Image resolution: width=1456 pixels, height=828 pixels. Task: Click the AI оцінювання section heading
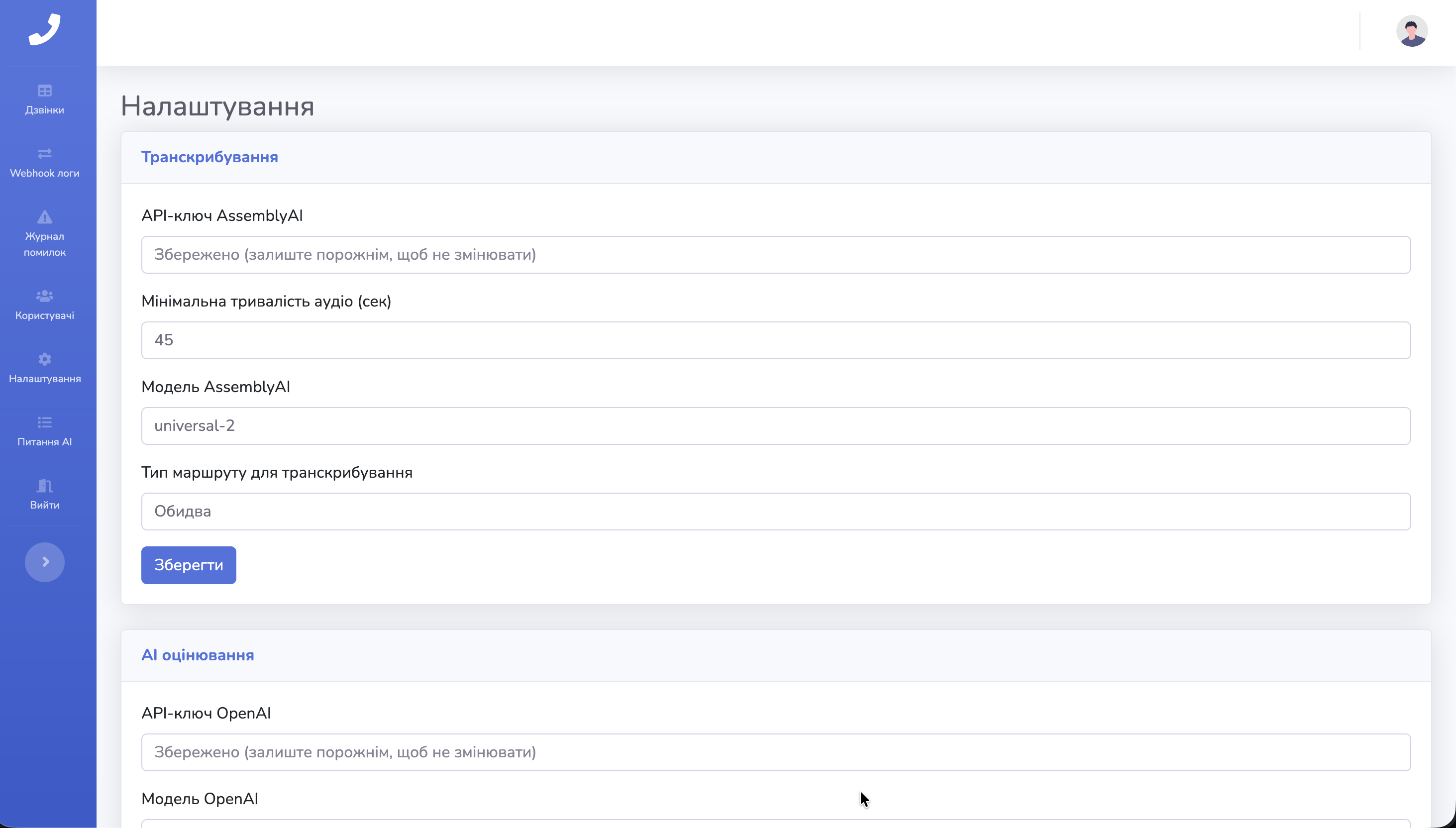pos(197,655)
